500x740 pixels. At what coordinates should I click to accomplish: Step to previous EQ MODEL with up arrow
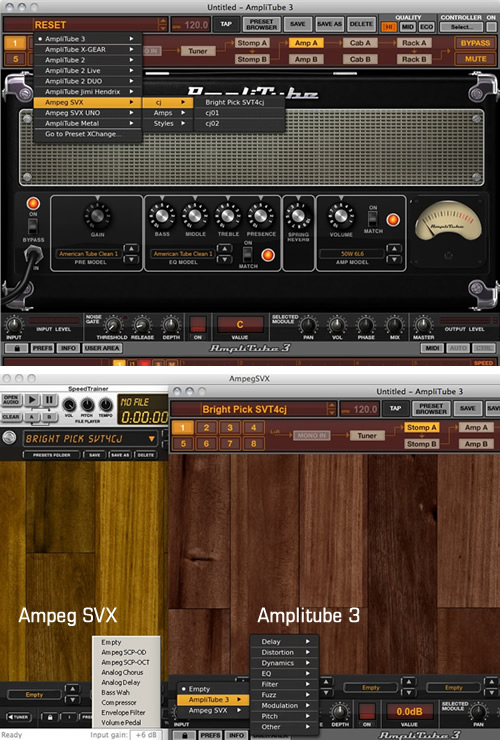(x=225, y=249)
